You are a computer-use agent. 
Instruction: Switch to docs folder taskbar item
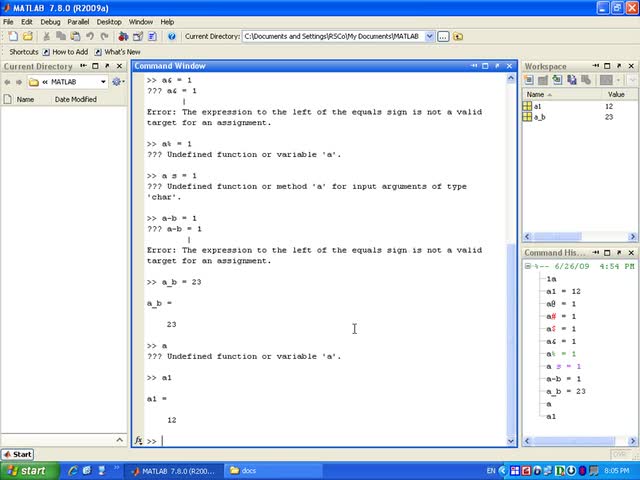point(273,471)
